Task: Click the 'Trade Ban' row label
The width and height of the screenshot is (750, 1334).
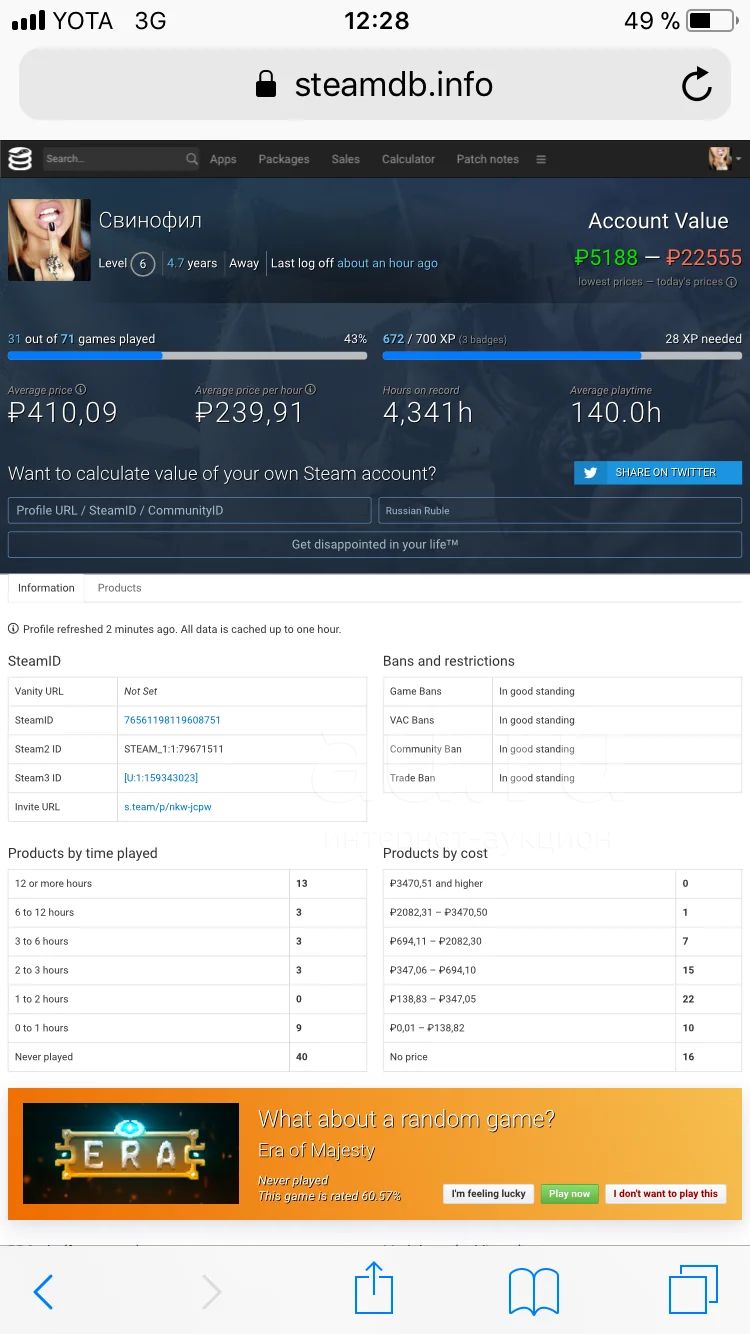Action: (x=412, y=778)
